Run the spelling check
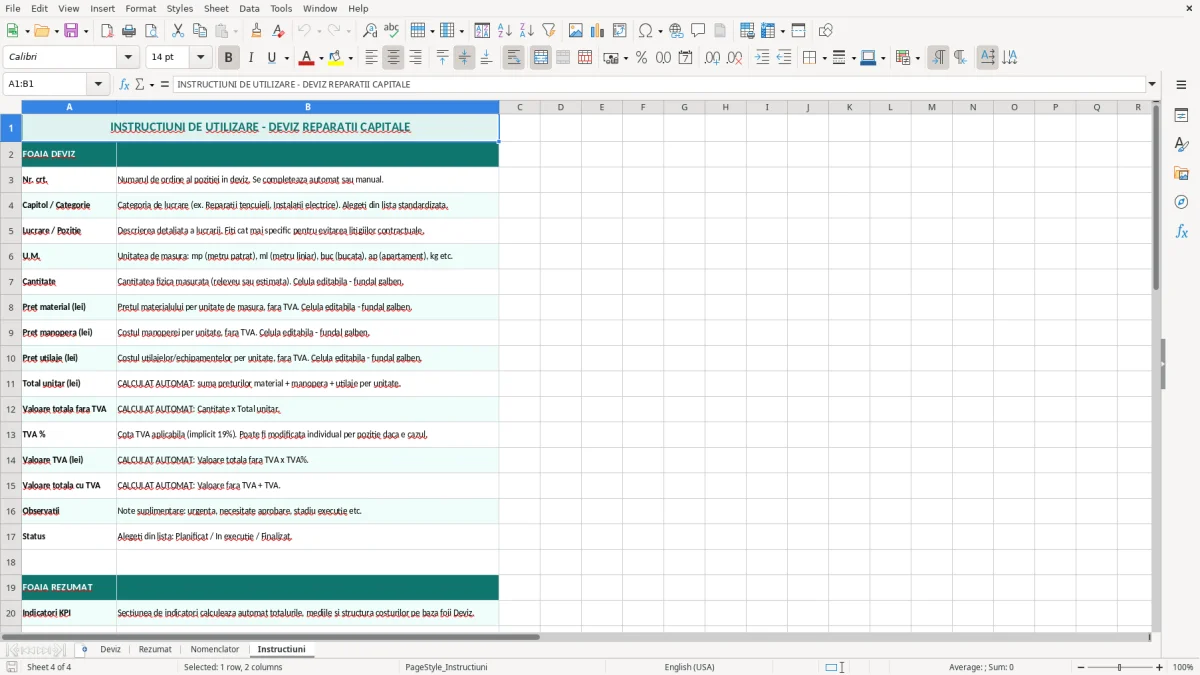This screenshot has height=675, width=1200. (x=391, y=31)
